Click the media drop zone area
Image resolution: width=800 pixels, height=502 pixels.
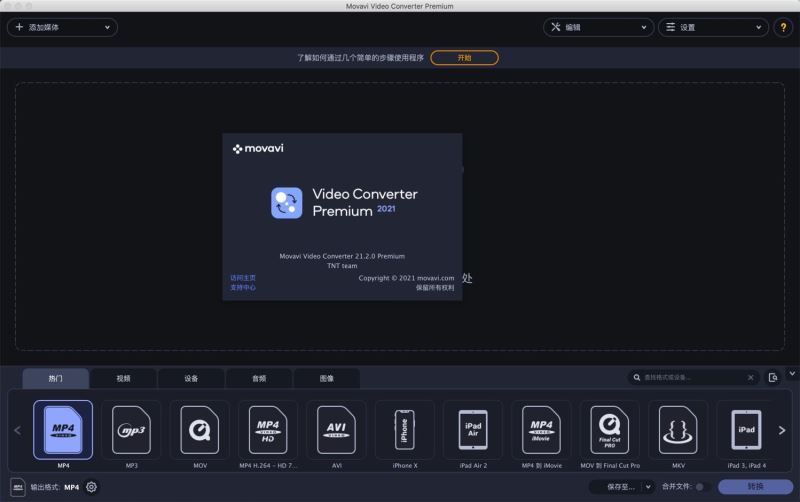[x=399, y=216]
